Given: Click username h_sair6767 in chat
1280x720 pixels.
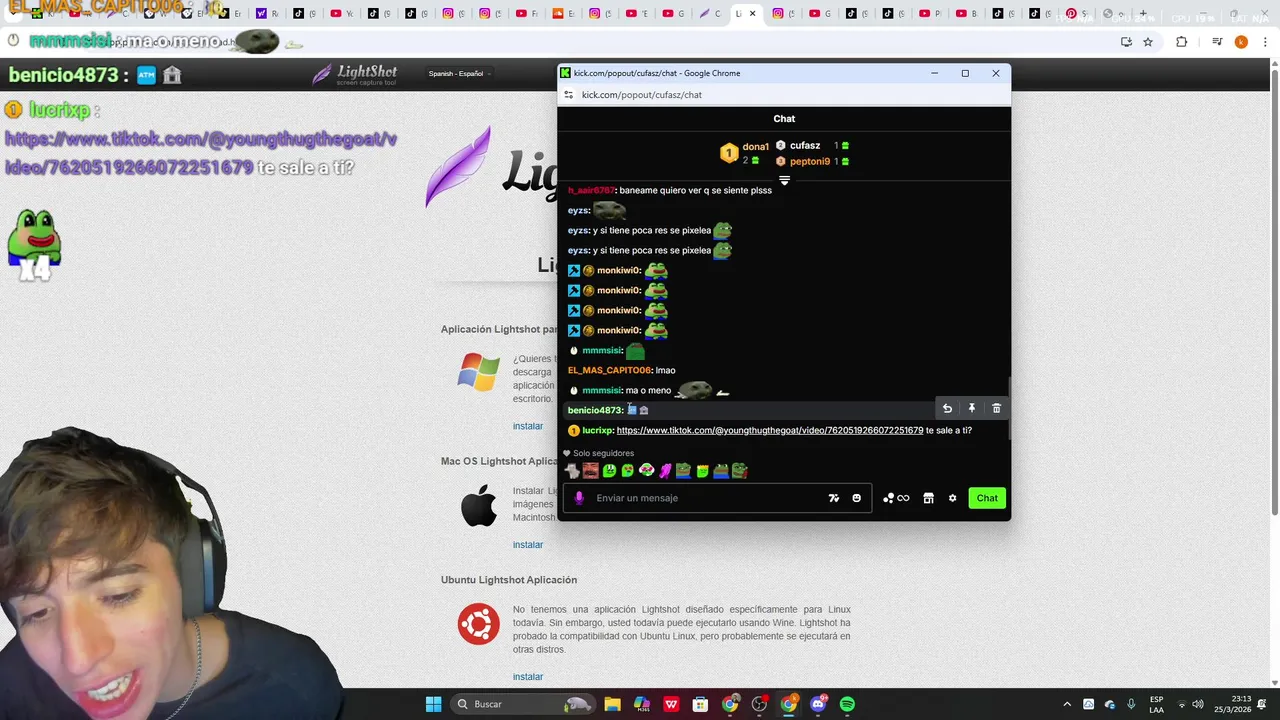Looking at the screenshot, I should click(591, 190).
